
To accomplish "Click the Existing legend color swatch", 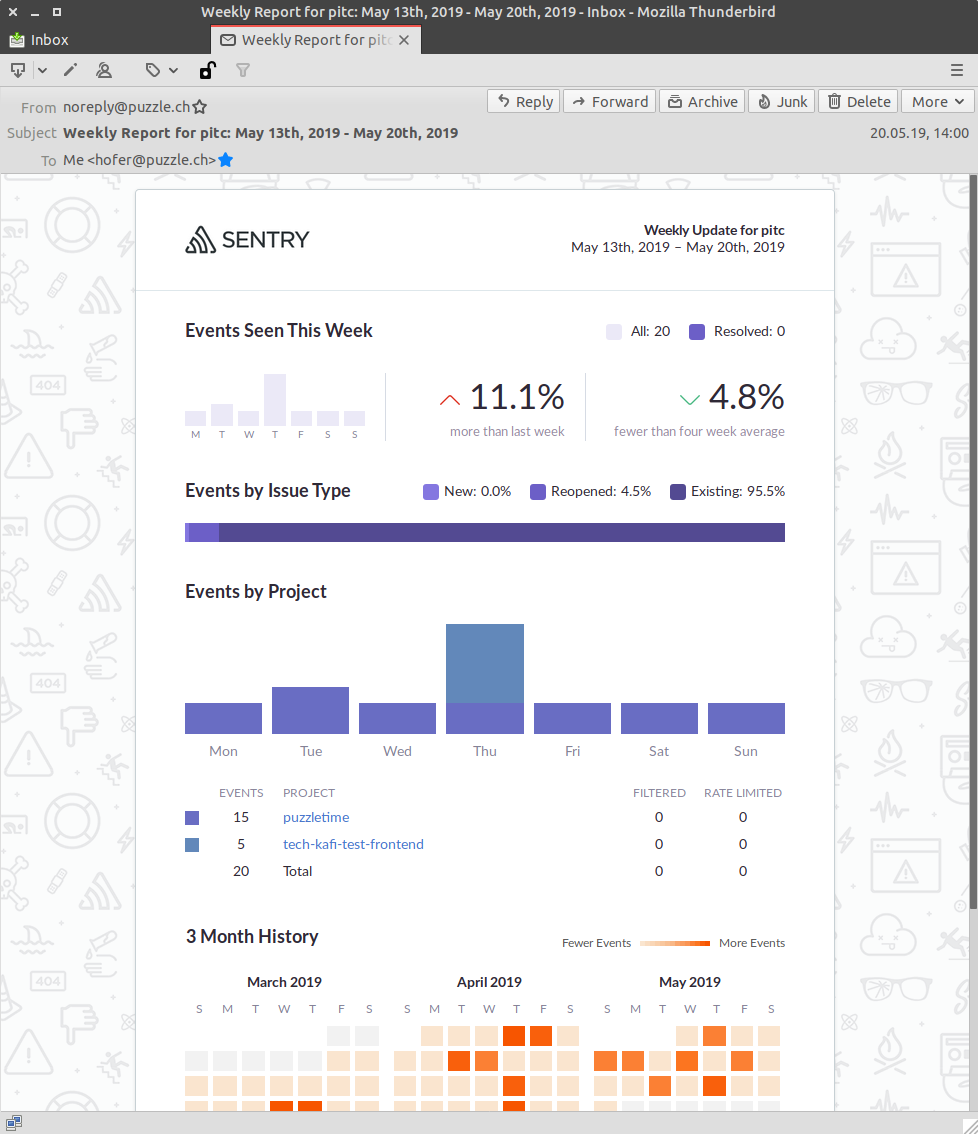I will (x=678, y=492).
